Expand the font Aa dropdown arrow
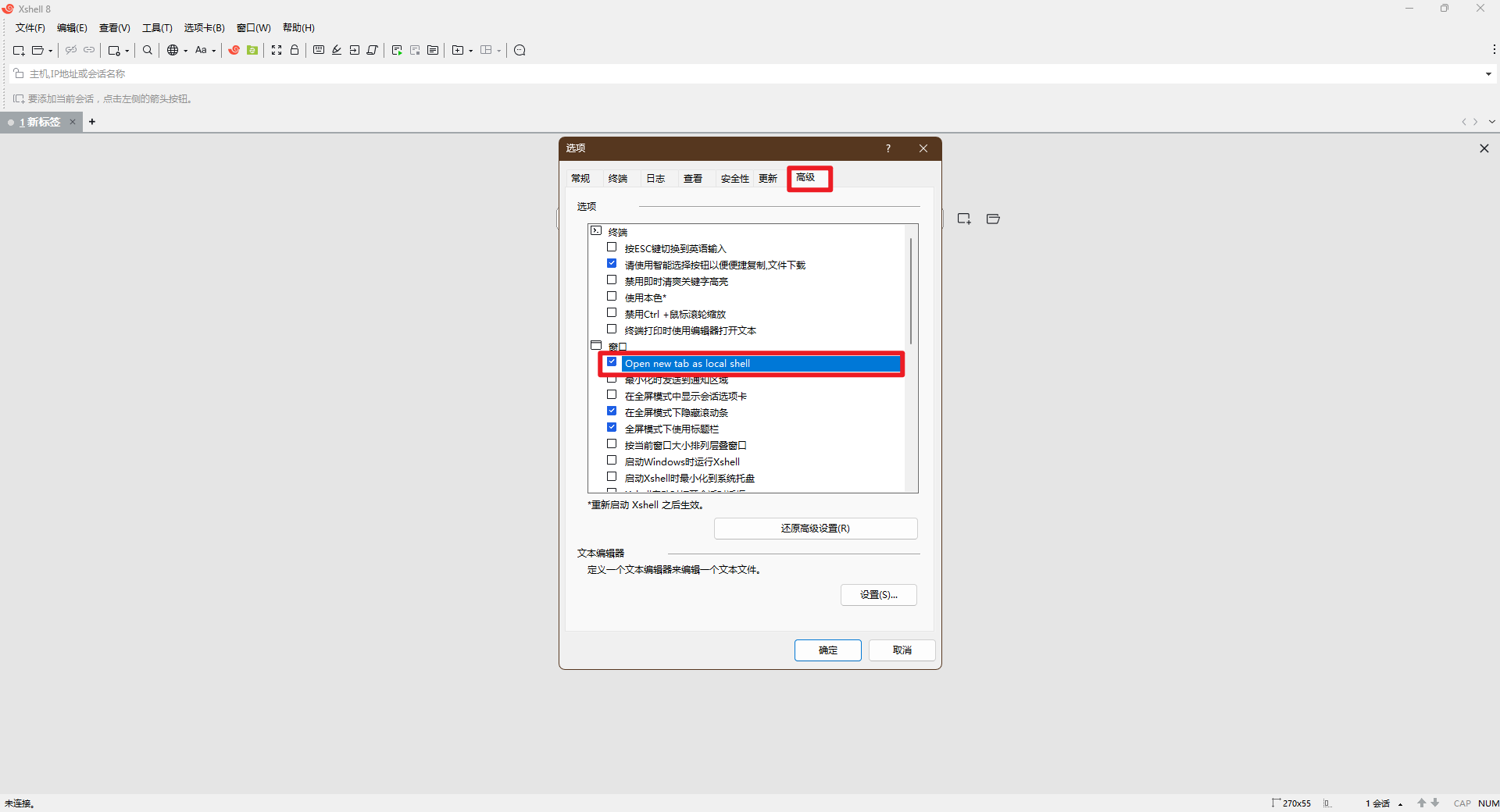The width and height of the screenshot is (1500, 812). click(x=214, y=52)
